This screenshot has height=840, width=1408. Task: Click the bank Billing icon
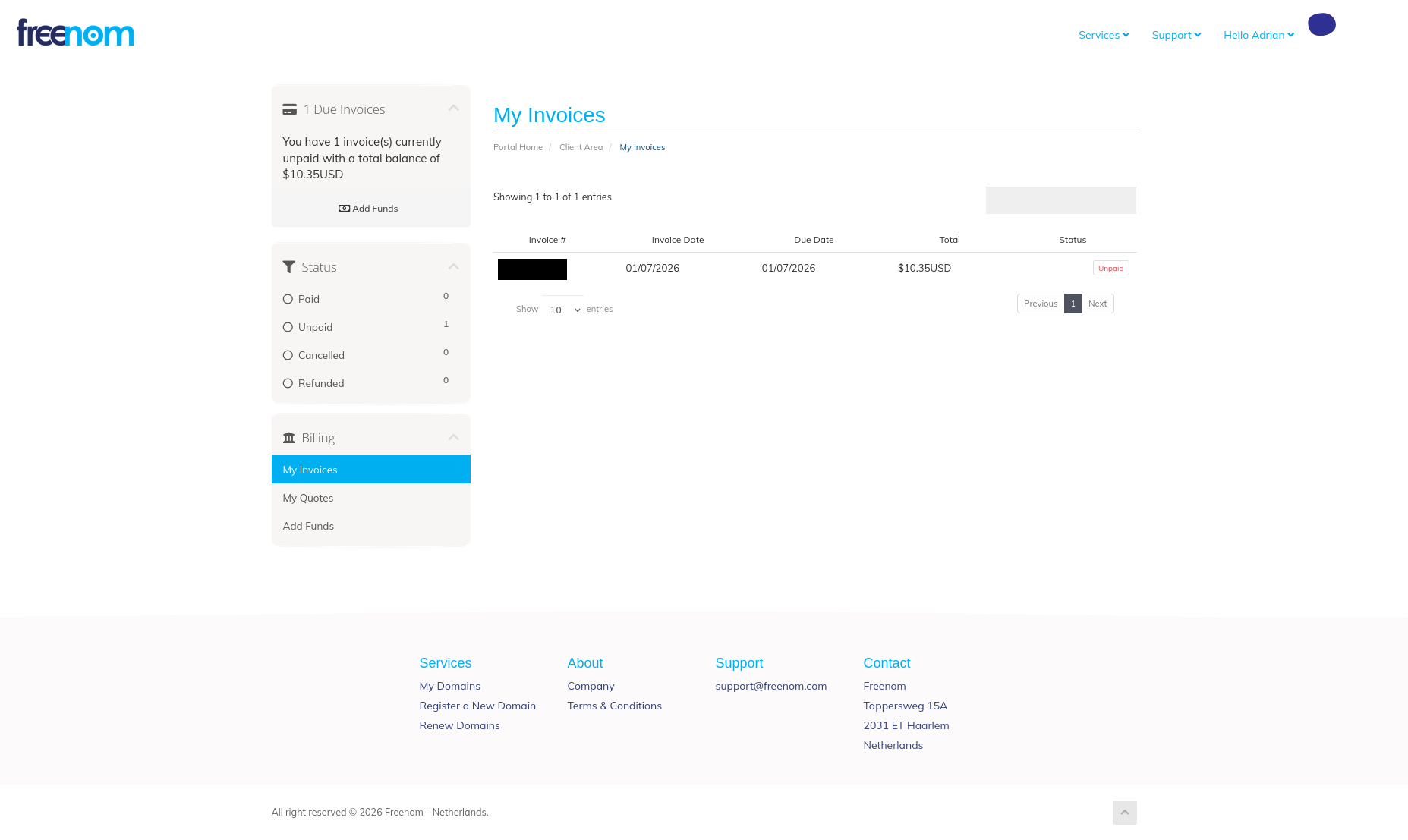point(288,438)
